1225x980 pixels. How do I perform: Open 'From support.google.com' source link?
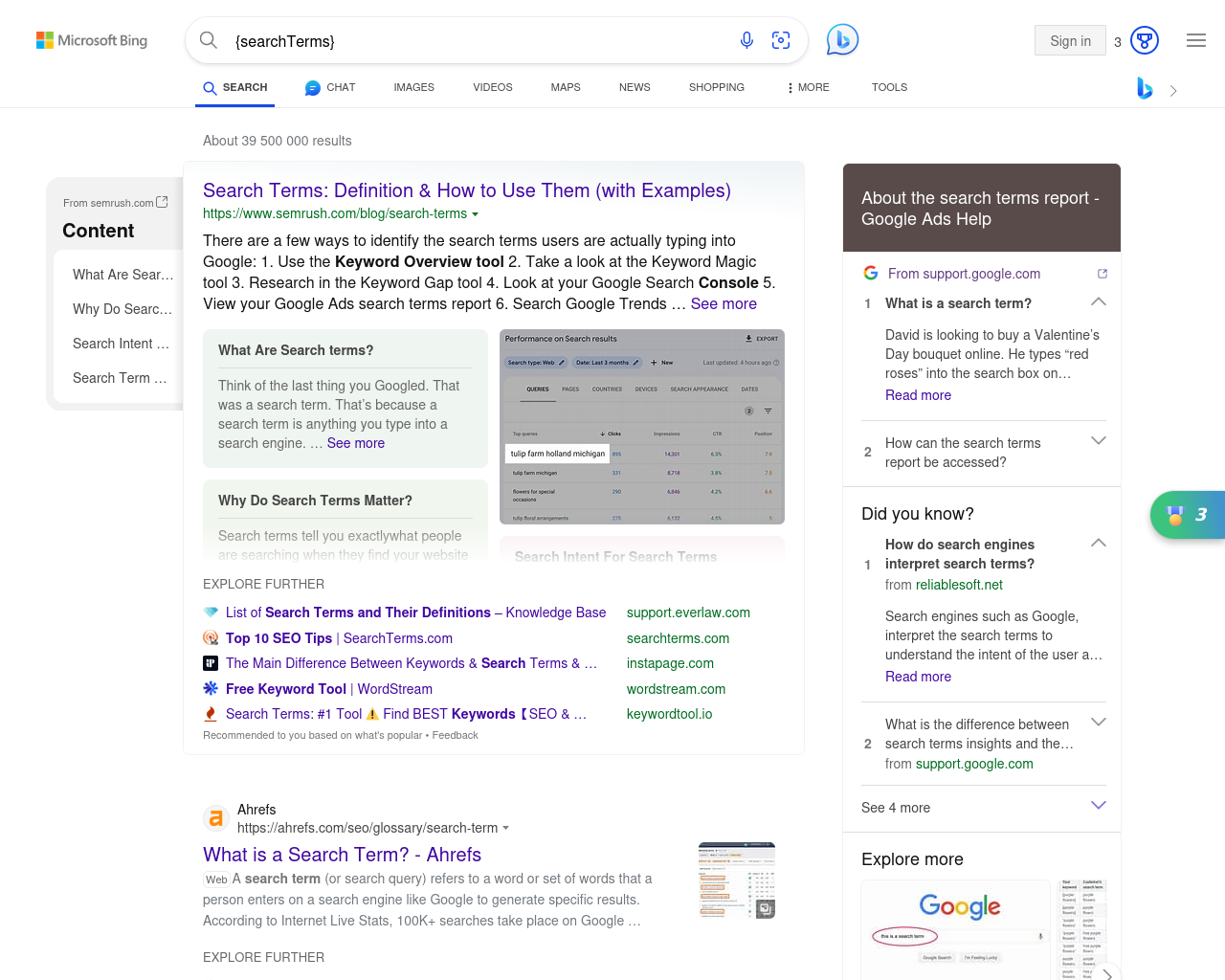964,274
